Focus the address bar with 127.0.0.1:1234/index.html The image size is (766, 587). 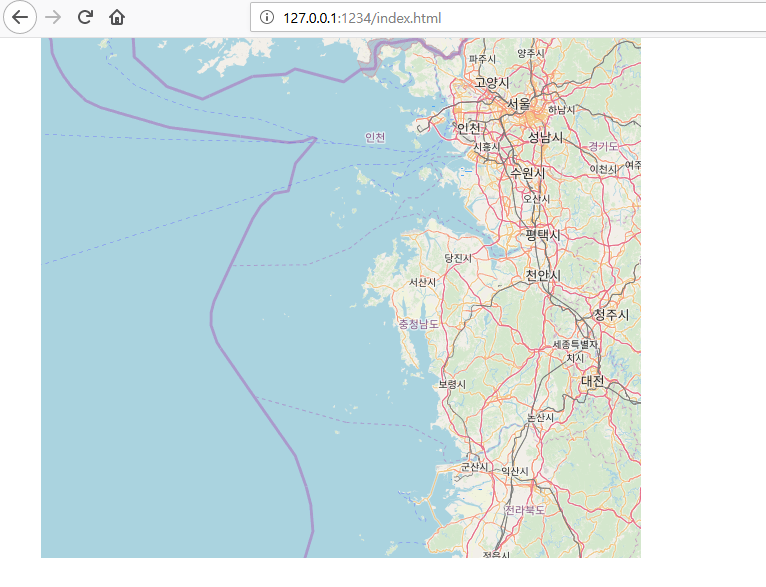(508, 18)
